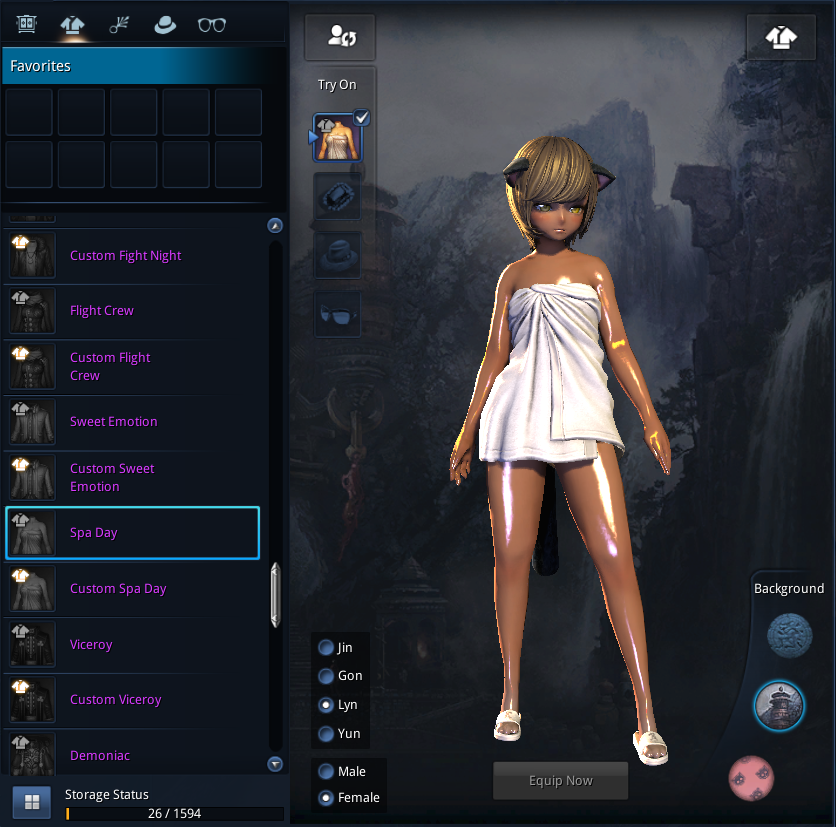Image resolution: width=836 pixels, height=827 pixels.
Task: Select the adornment try-on slot
Action: (337, 197)
